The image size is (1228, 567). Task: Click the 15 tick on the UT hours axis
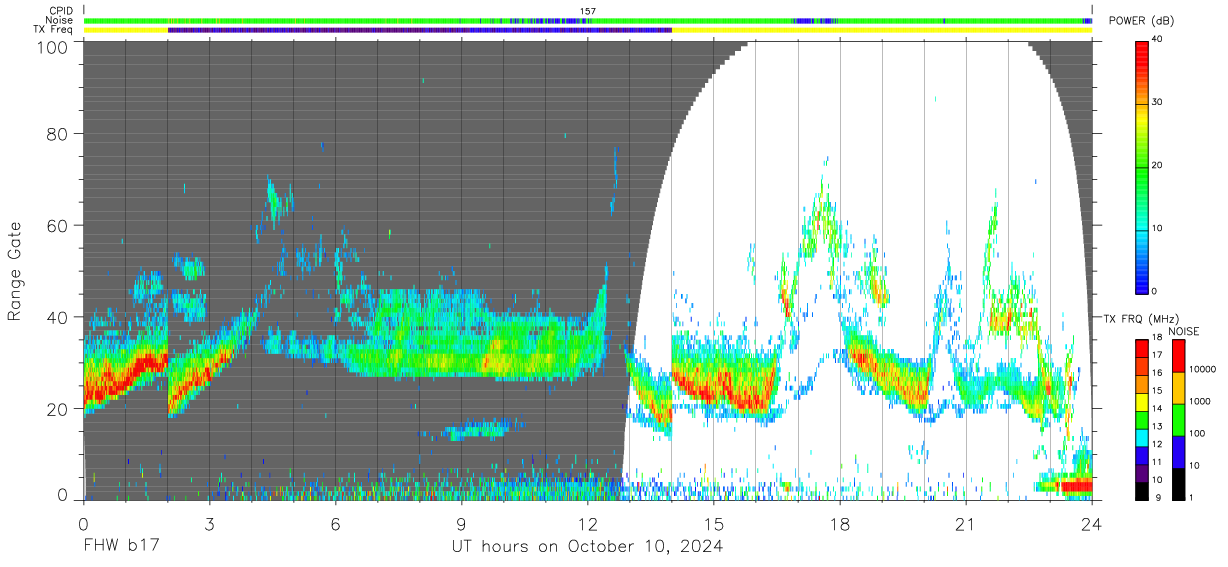coord(714,524)
